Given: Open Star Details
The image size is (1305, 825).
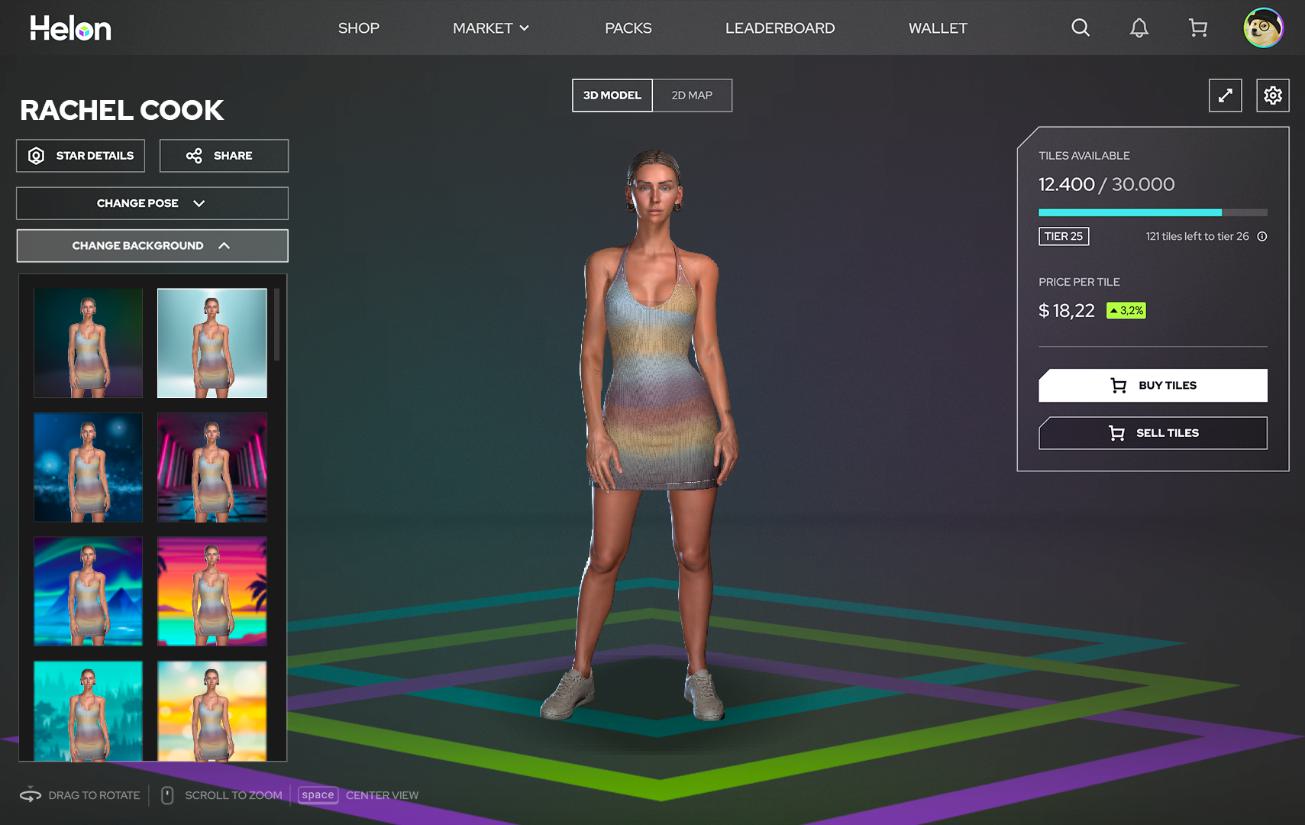Looking at the screenshot, I should [81, 156].
